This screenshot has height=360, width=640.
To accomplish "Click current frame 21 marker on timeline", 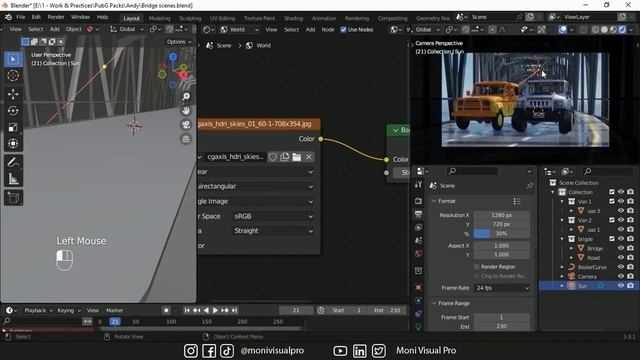I will (x=115, y=322).
